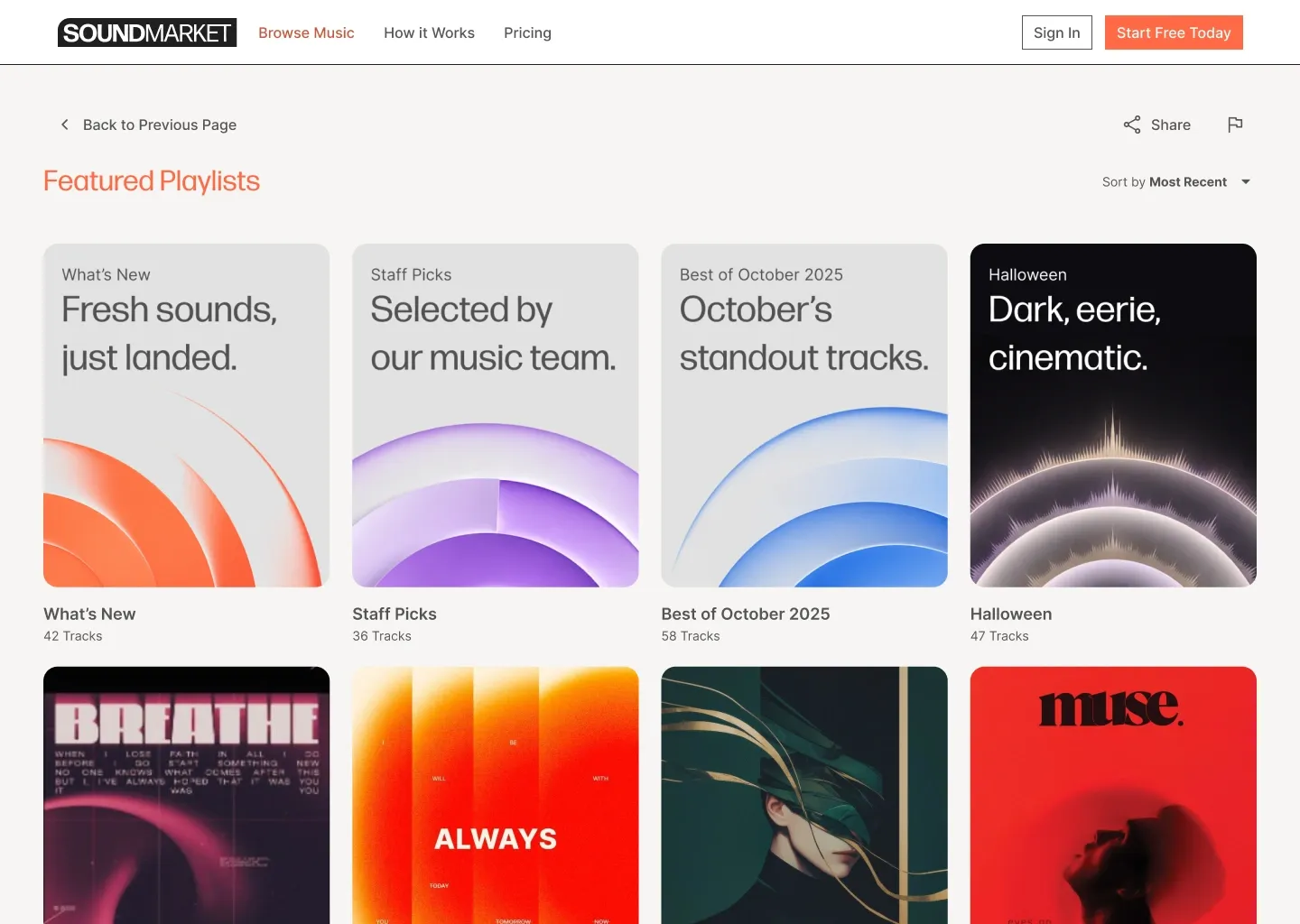Follow Back to Previous Page link

click(x=160, y=125)
